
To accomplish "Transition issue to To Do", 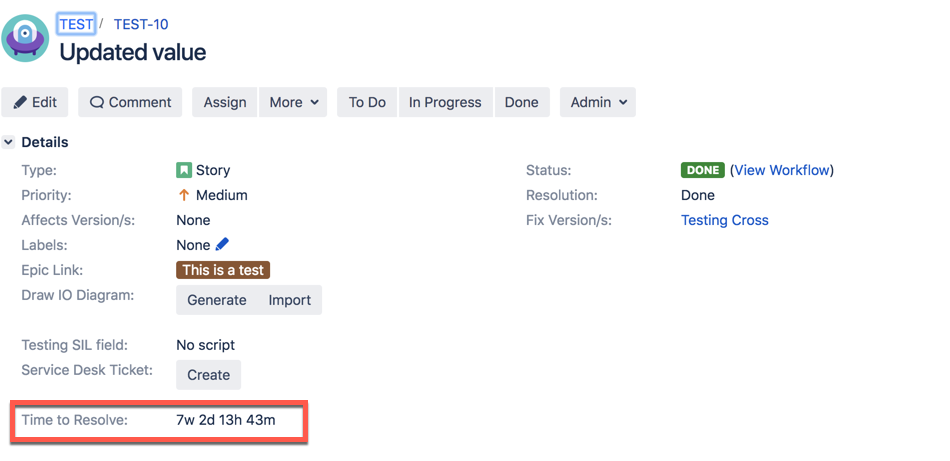I will [x=367, y=102].
